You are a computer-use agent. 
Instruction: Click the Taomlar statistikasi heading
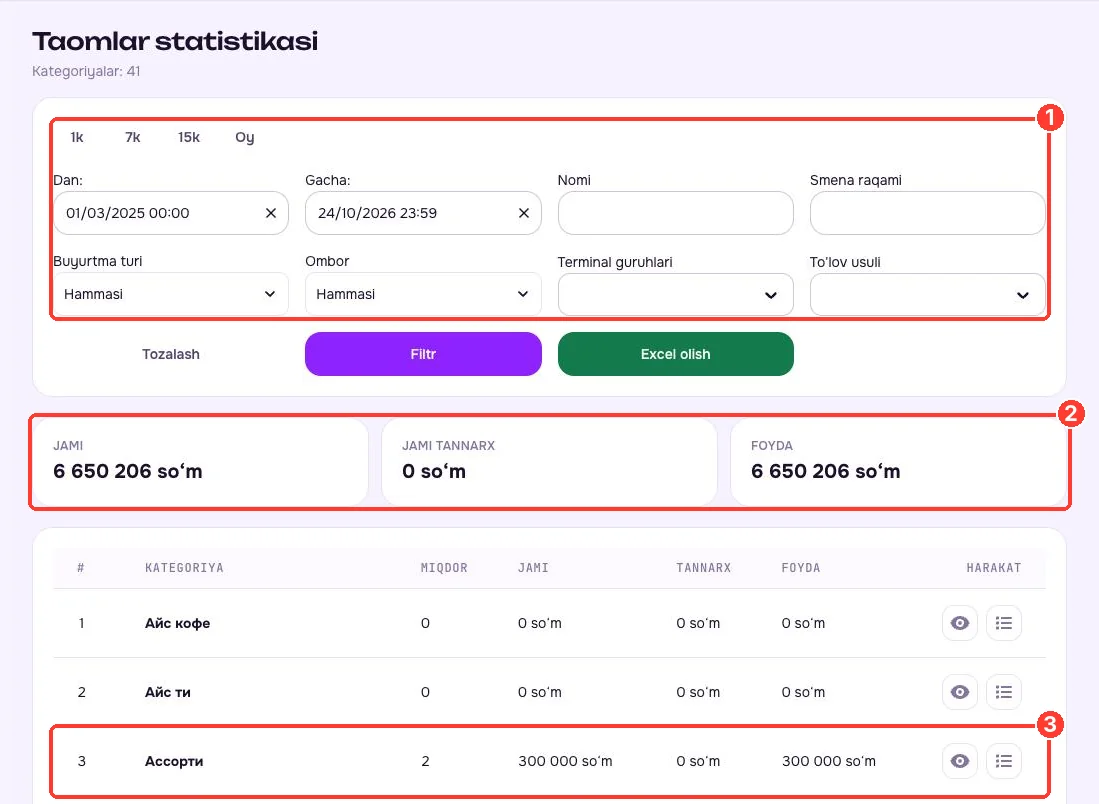[175, 41]
